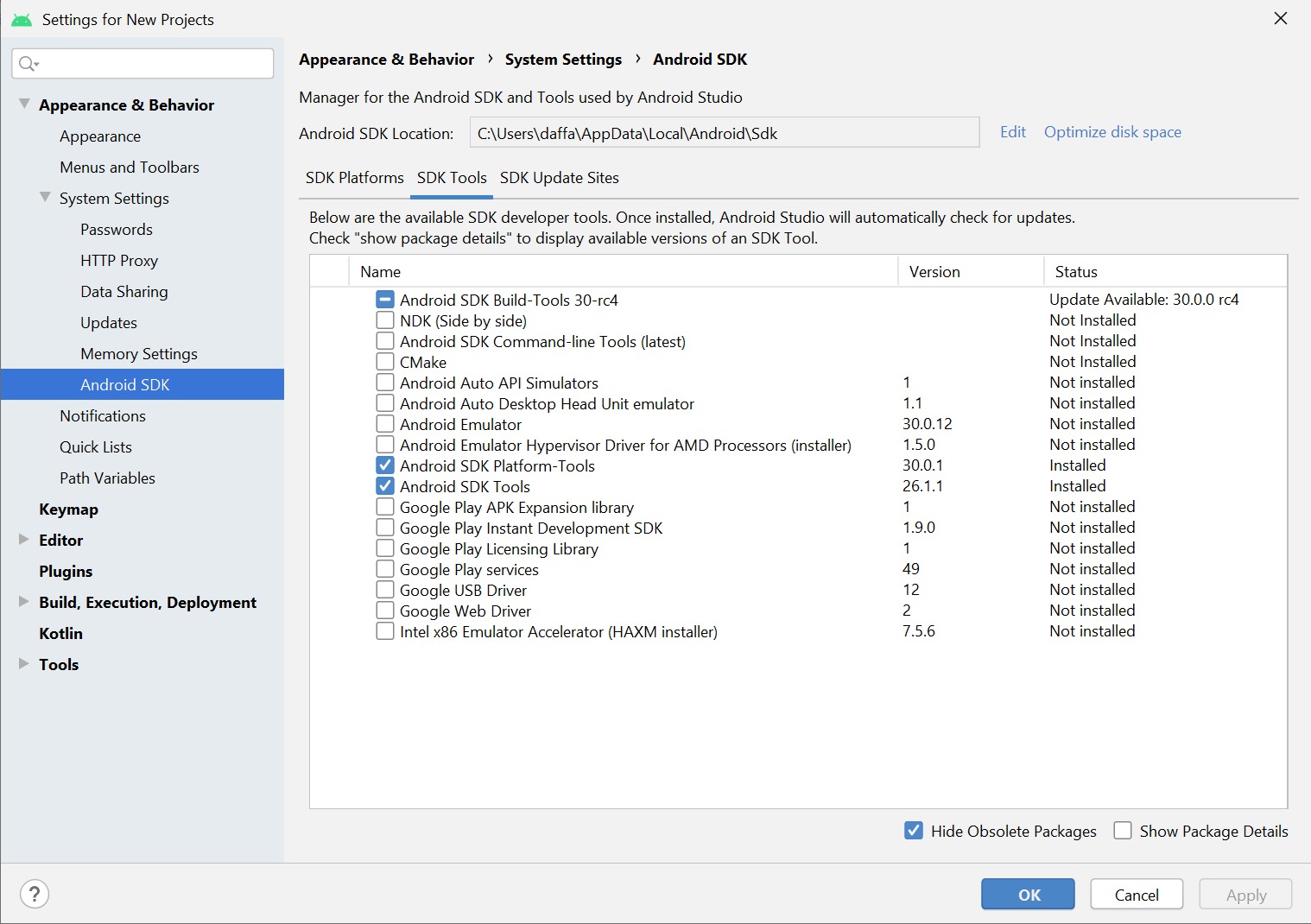
Task: Check Android Emulator Hypervisor Driver for AMD
Action: point(385,445)
